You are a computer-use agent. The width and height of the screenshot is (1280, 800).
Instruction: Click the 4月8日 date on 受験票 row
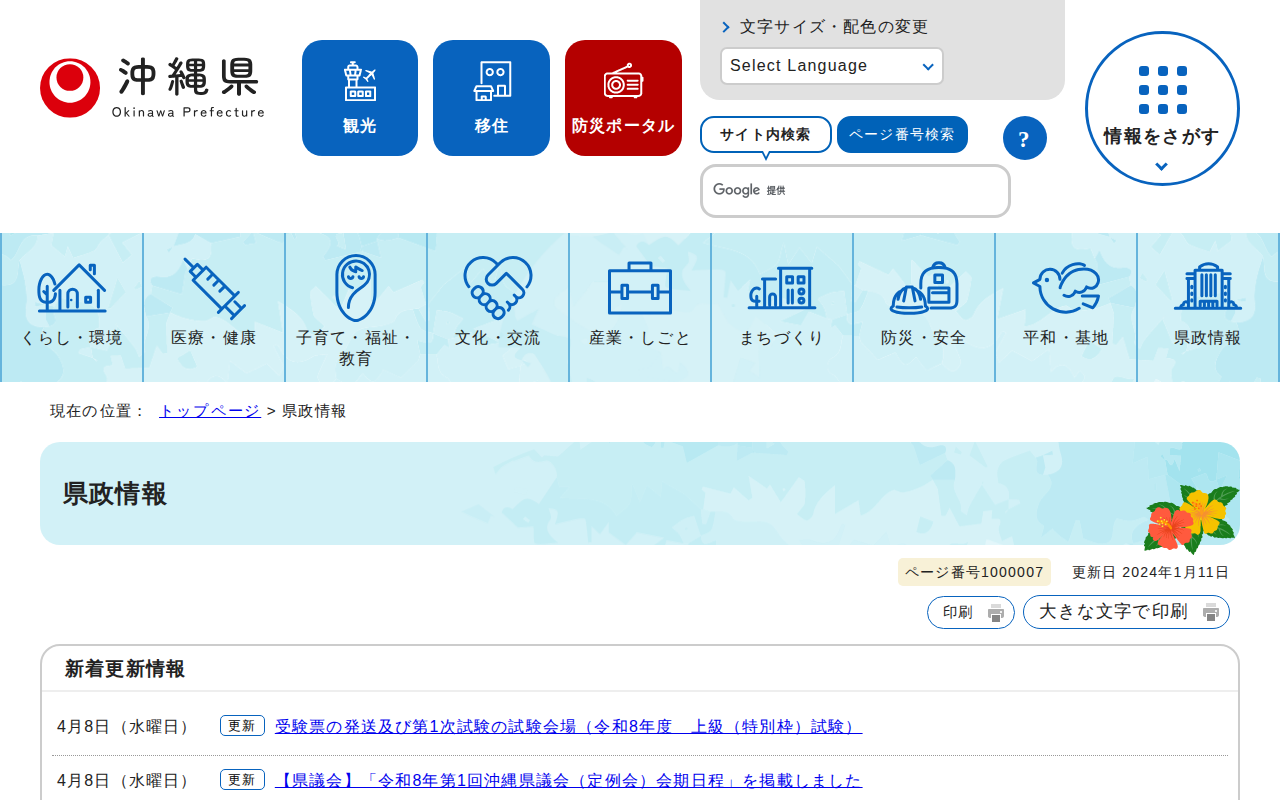coord(126,727)
